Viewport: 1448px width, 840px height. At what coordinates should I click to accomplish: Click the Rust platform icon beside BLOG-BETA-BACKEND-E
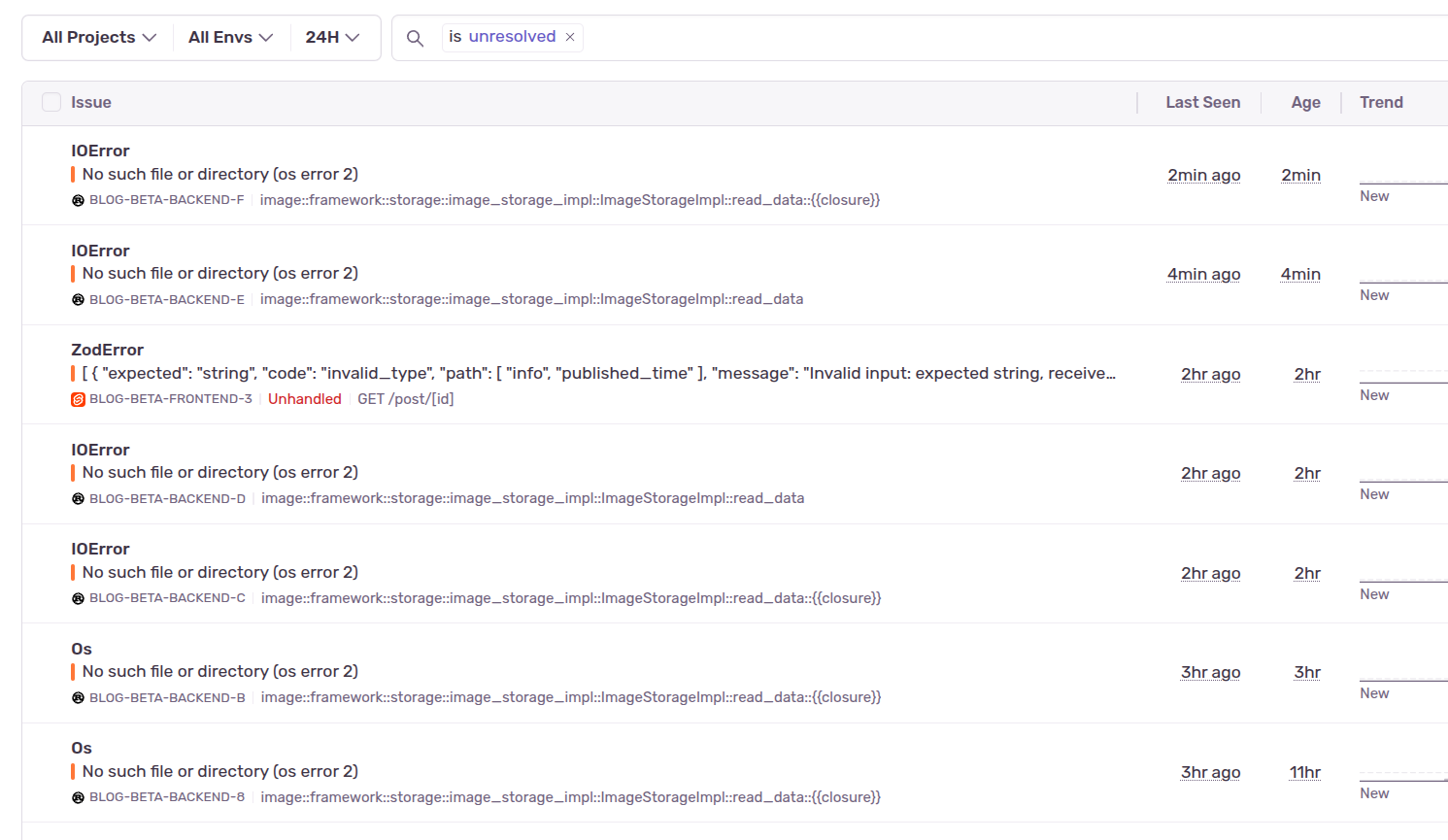(78, 300)
